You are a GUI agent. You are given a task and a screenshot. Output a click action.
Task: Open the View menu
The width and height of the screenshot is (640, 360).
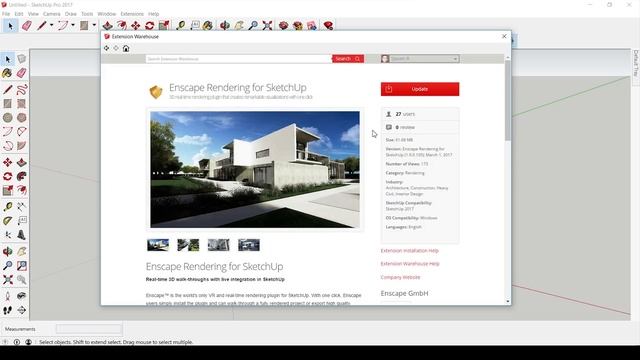33,14
